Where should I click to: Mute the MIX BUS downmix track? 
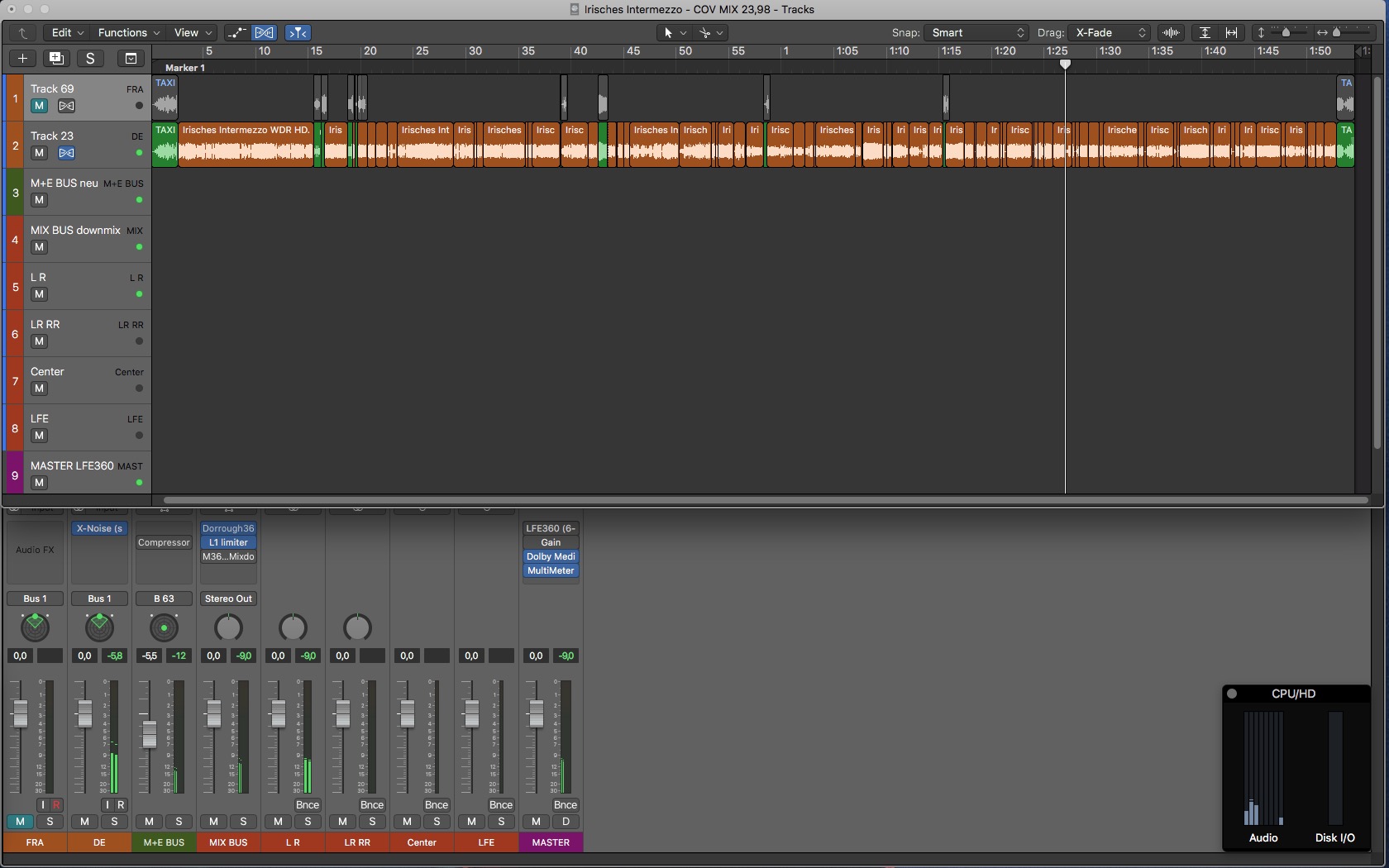(39, 247)
